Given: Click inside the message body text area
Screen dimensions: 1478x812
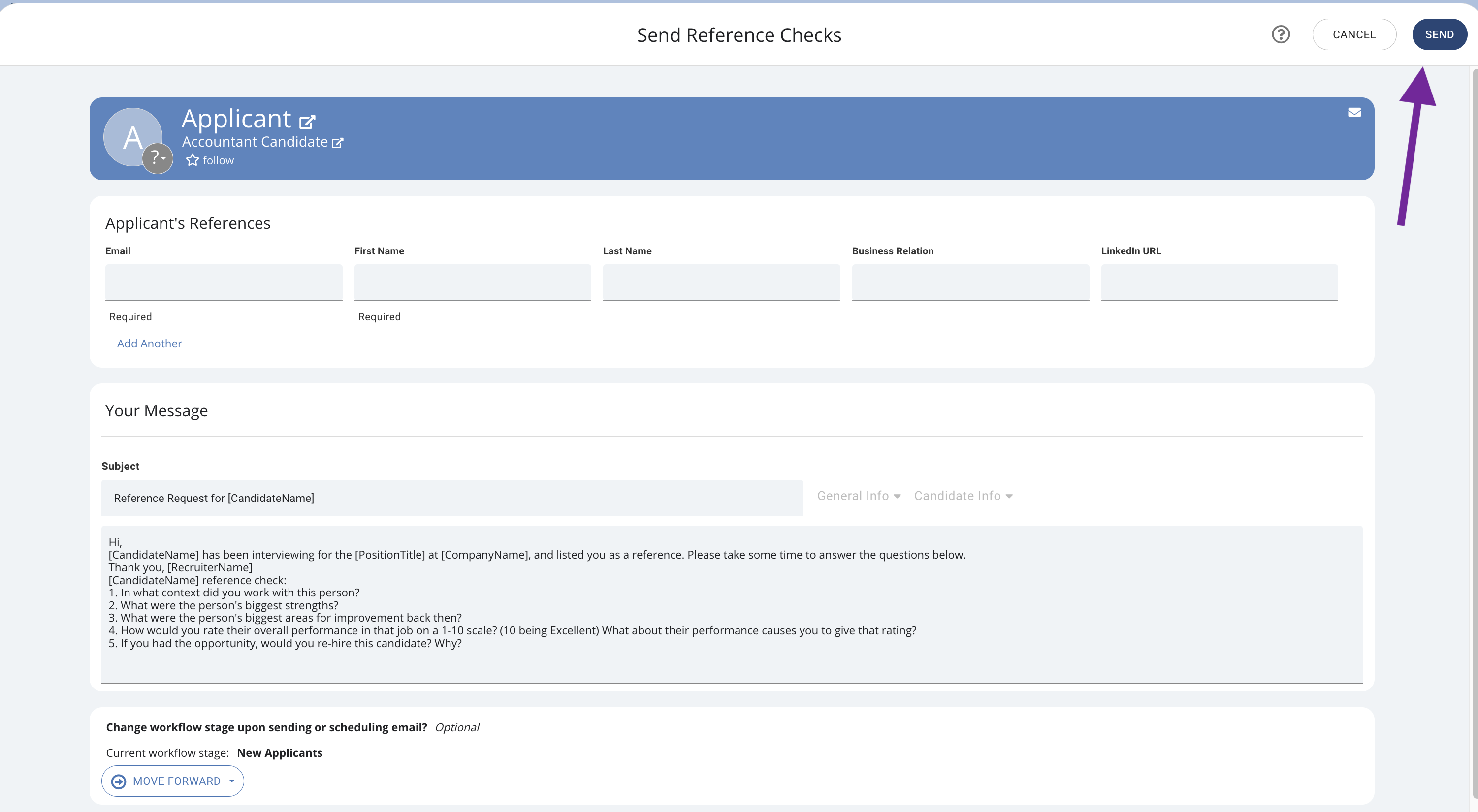Looking at the screenshot, I should click(x=732, y=604).
